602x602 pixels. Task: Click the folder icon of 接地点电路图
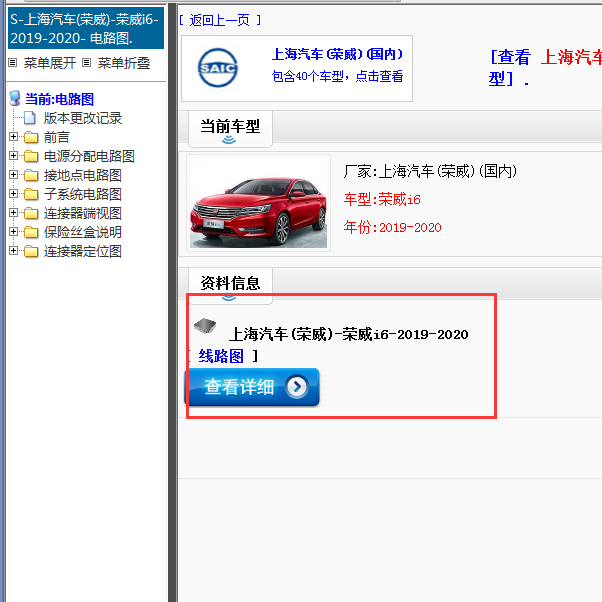click(31, 175)
